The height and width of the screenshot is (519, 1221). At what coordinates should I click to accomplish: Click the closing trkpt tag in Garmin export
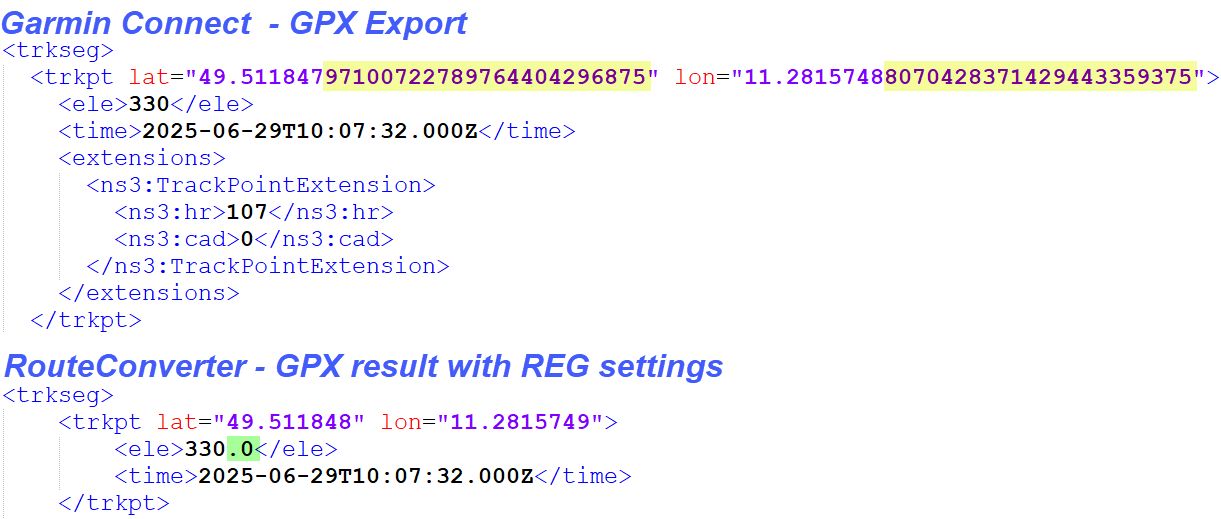[86, 320]
